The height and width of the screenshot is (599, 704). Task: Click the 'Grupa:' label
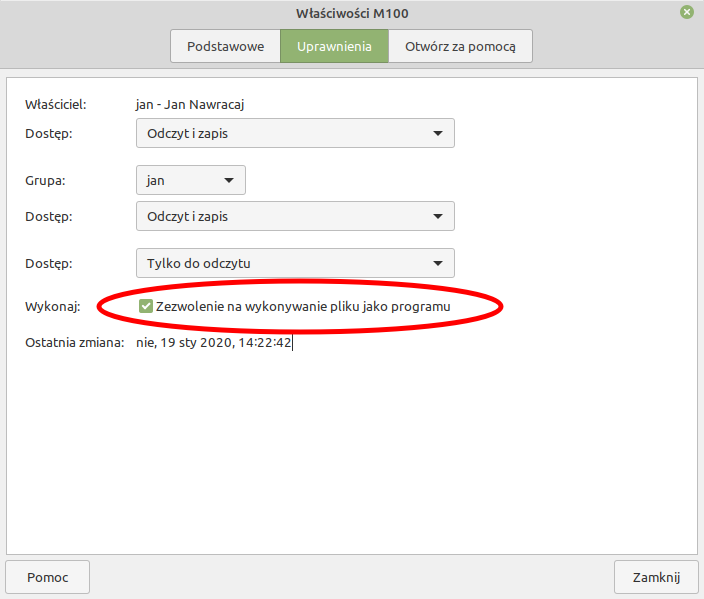coord(43,181)
